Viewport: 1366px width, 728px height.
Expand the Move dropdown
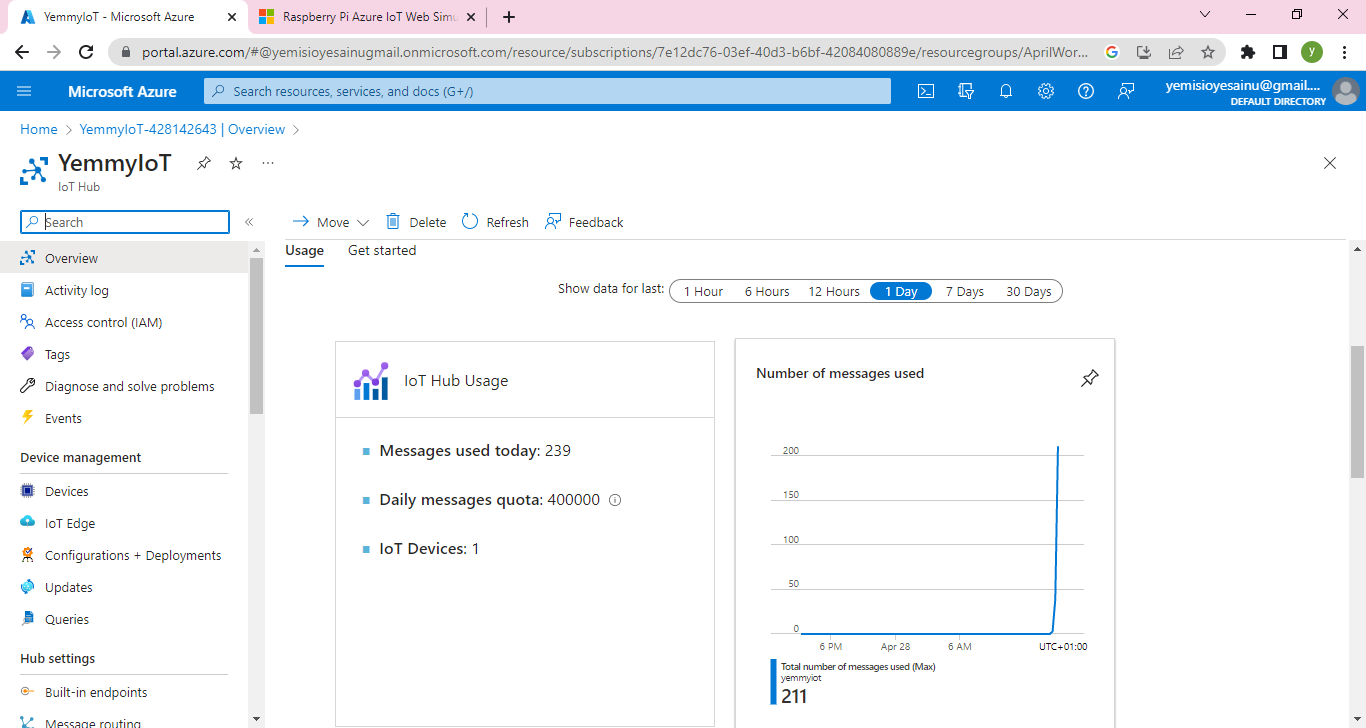coord(331,222)
